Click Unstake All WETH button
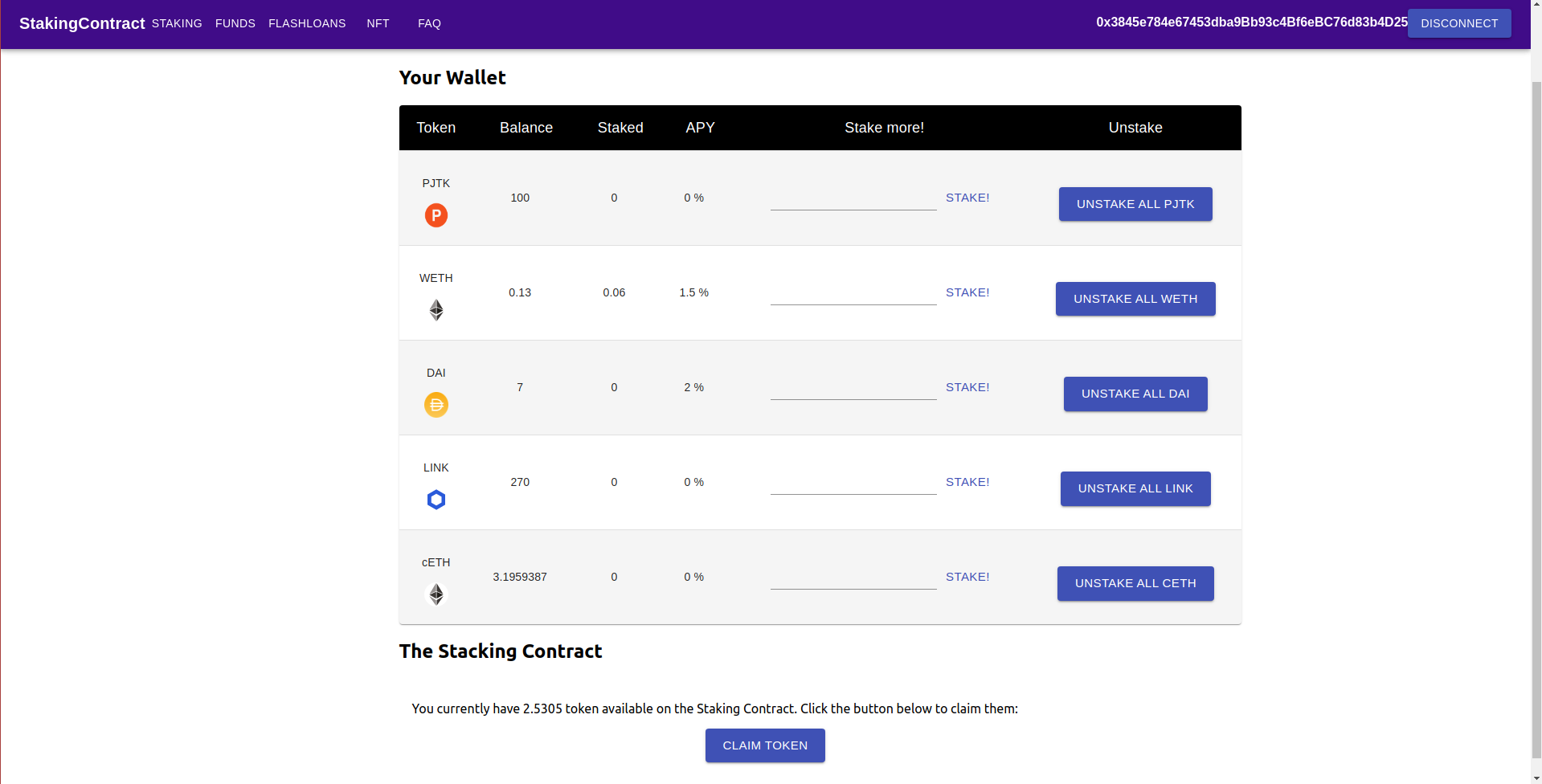Image resolution: width=1542 pixels, height=784 pixels. pyautogui.click(x=1135, y=299)
